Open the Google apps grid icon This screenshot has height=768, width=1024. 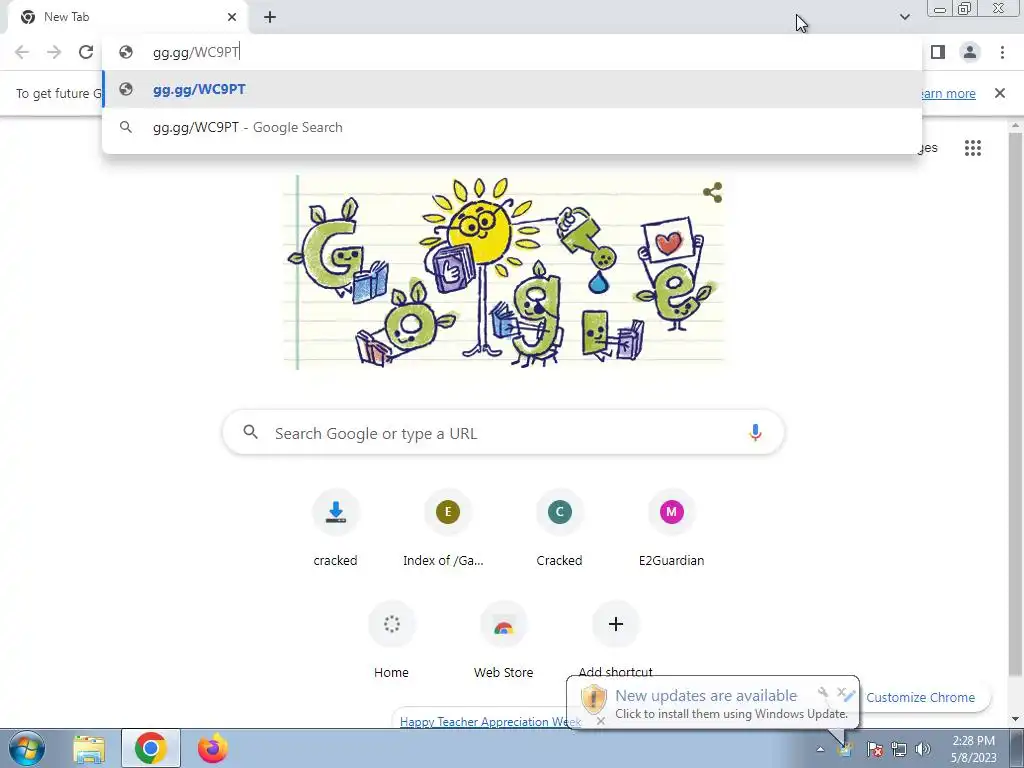(x=972, y=148)
